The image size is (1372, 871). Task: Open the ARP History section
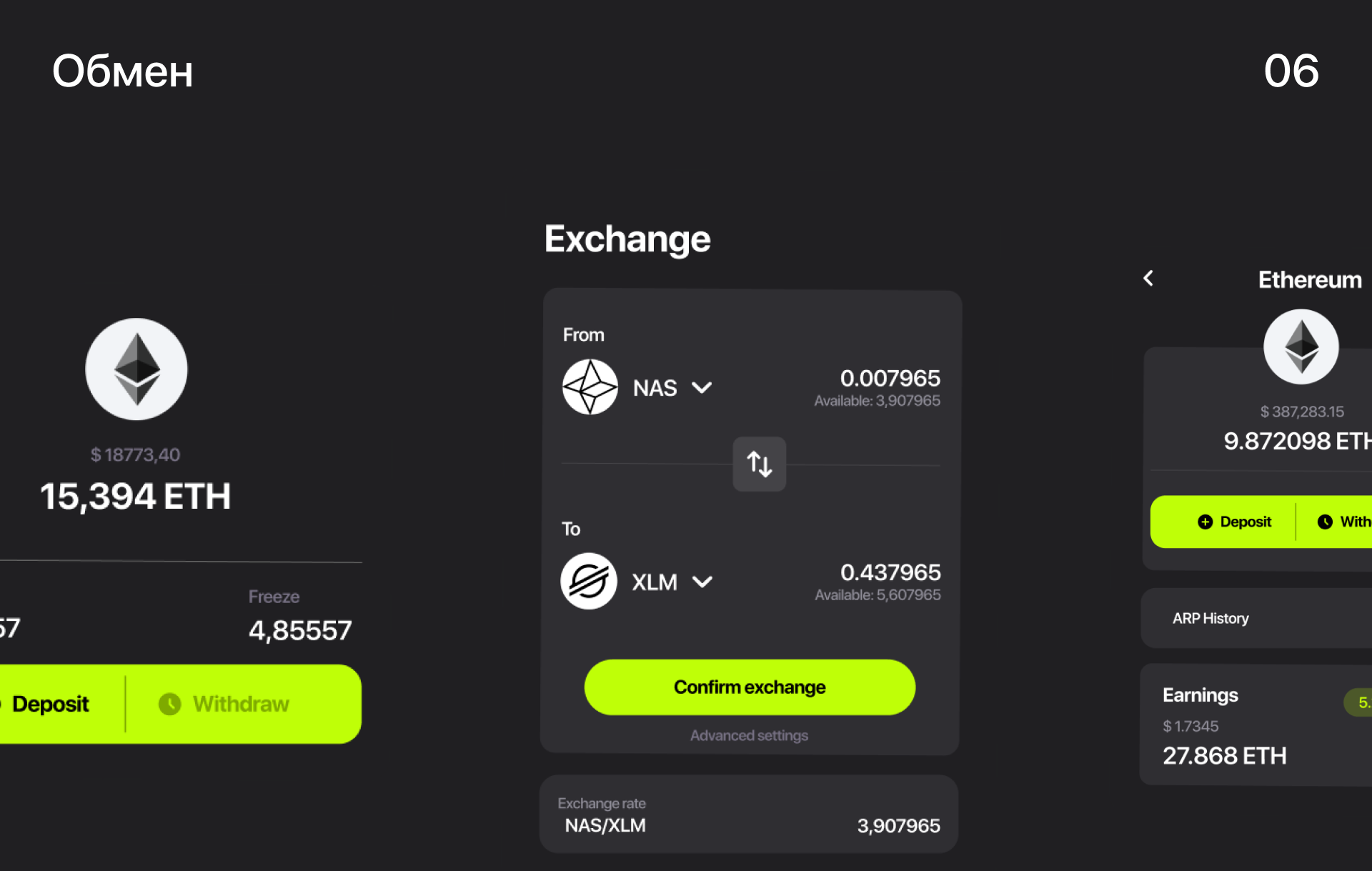coord(1211,618)
